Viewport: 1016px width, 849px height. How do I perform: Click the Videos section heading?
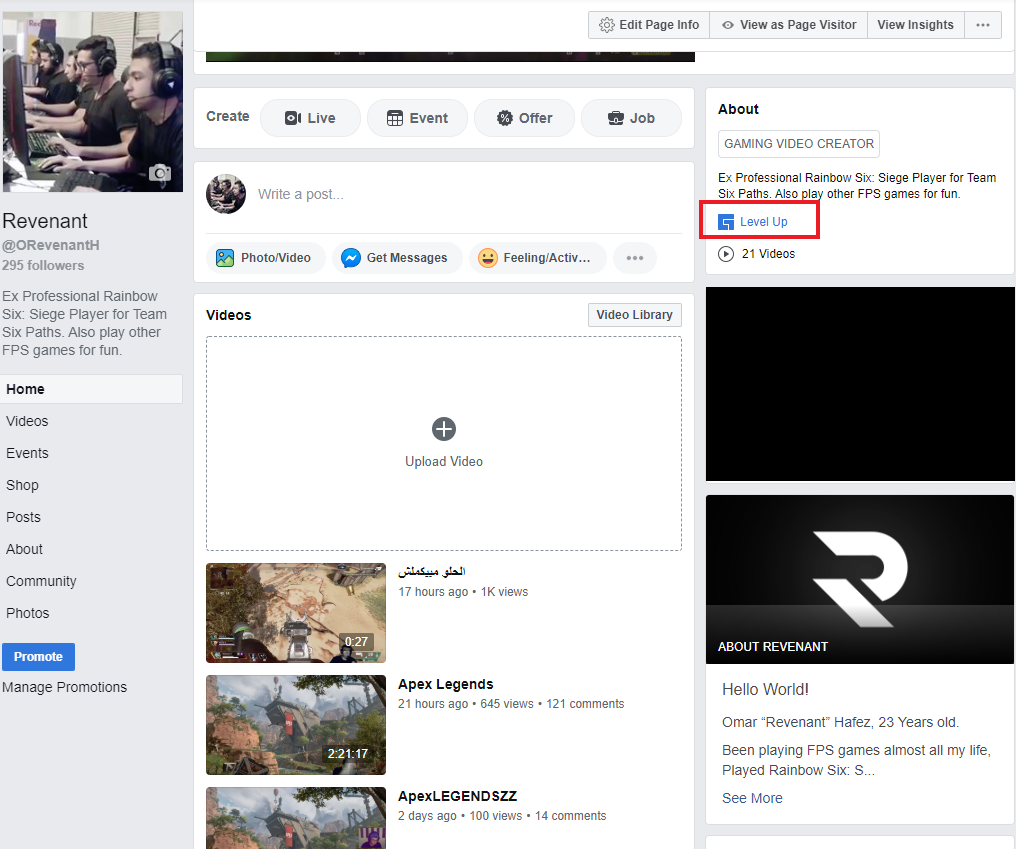click(x=229, y=316)
